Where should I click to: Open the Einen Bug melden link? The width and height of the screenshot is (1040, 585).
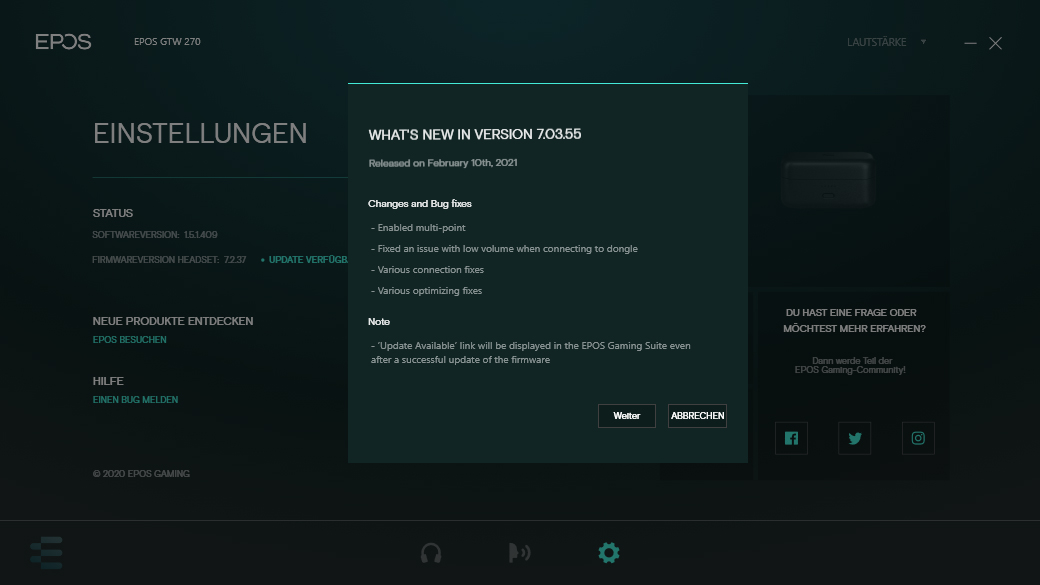coord(135,400)
